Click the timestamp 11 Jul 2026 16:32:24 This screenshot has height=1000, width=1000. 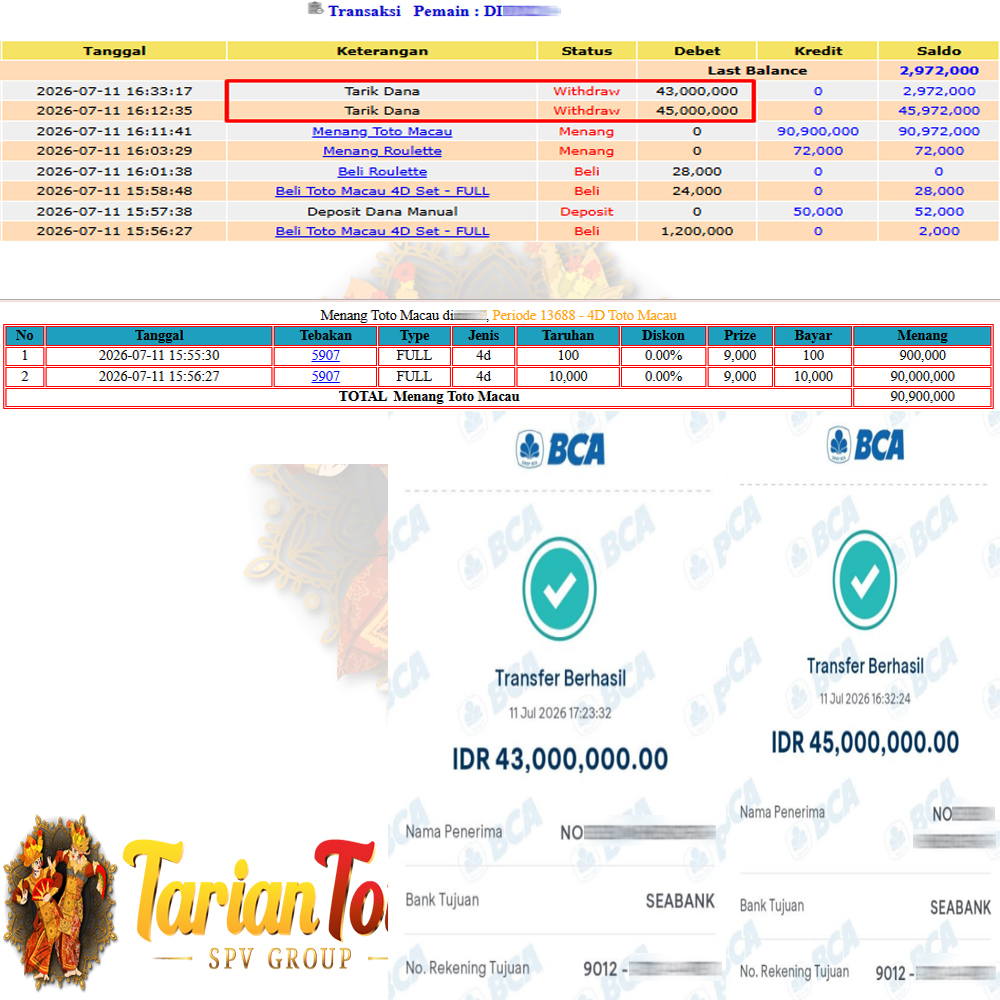point(865,699)
